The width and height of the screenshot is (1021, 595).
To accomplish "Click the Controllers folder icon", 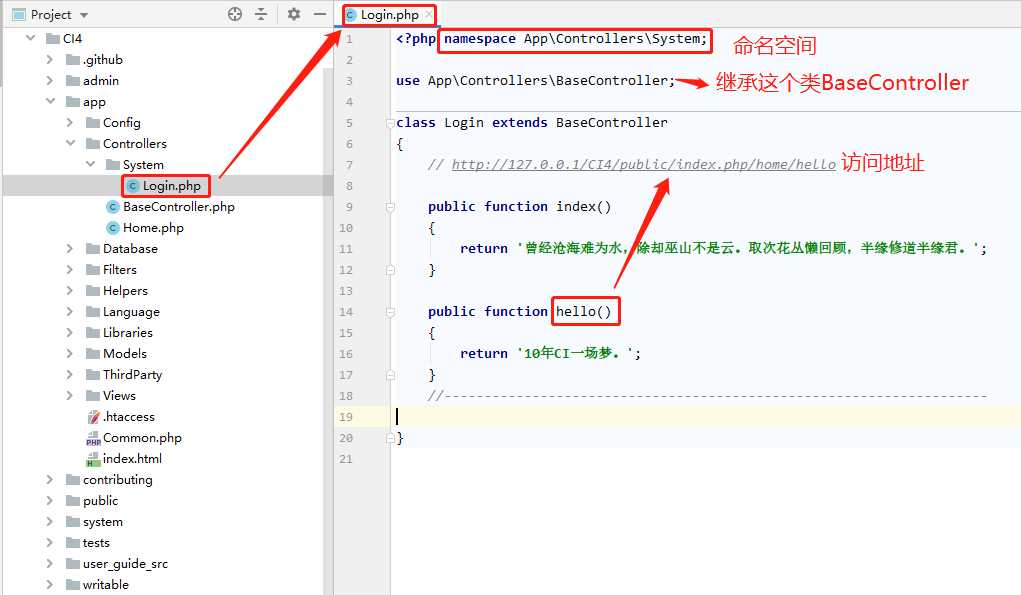I will (x=93, y=143).
